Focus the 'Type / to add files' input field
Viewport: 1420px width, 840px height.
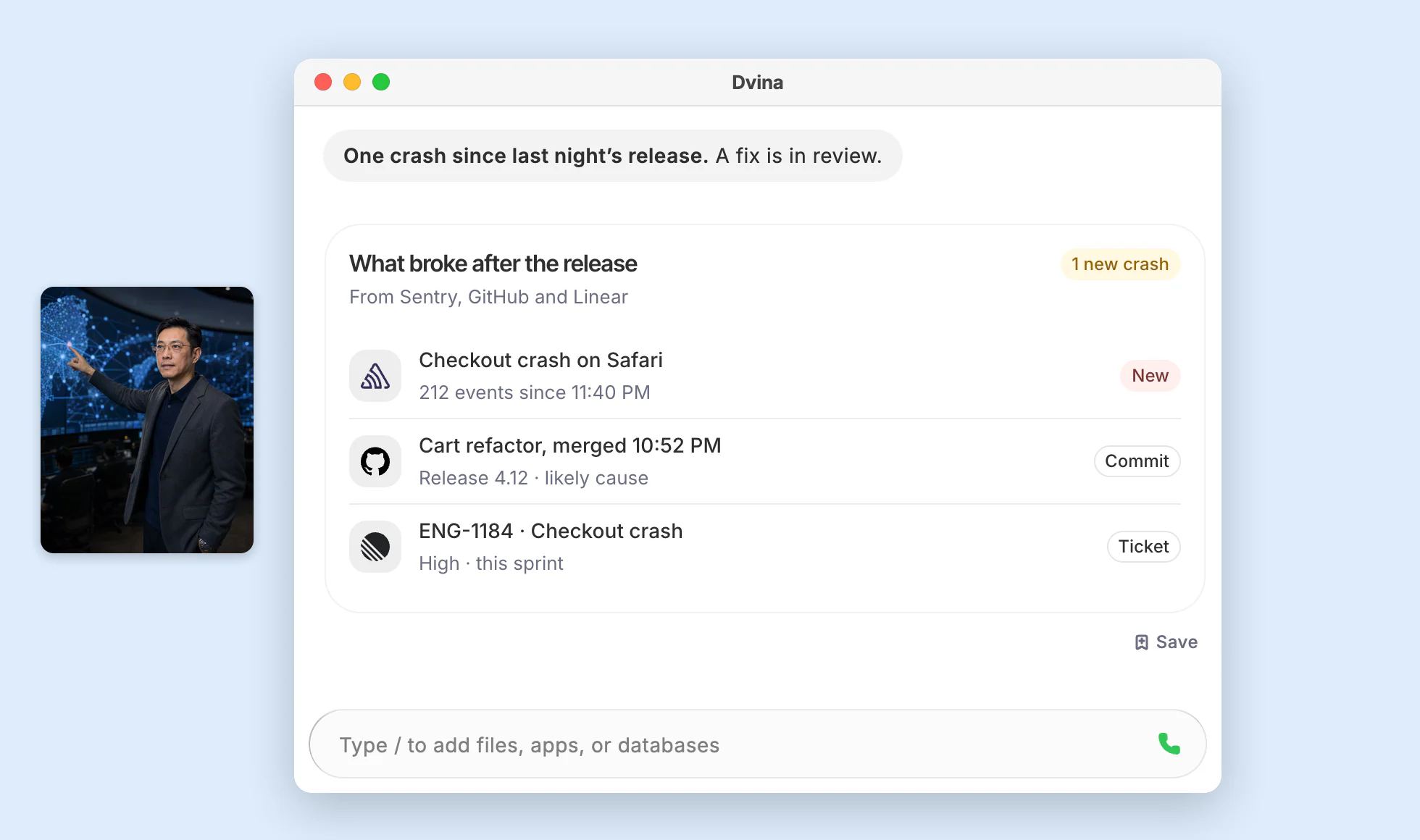(757, 744)
